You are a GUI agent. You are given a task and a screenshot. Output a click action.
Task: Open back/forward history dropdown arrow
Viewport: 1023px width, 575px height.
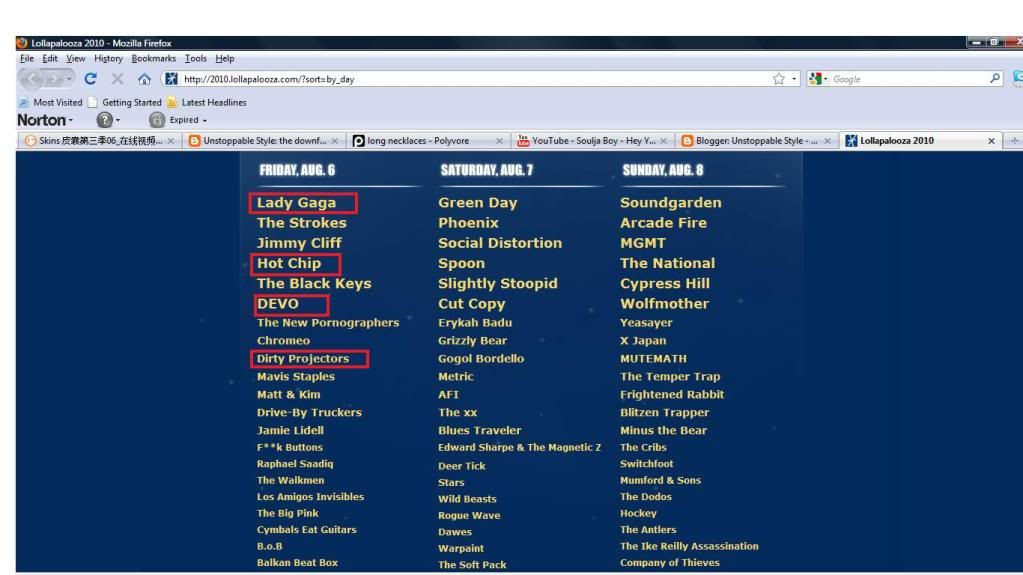click(x=69, y=79)
